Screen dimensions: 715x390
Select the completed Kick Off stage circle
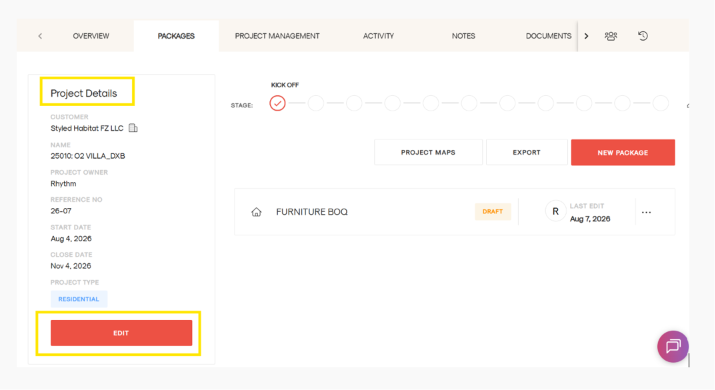277,103
